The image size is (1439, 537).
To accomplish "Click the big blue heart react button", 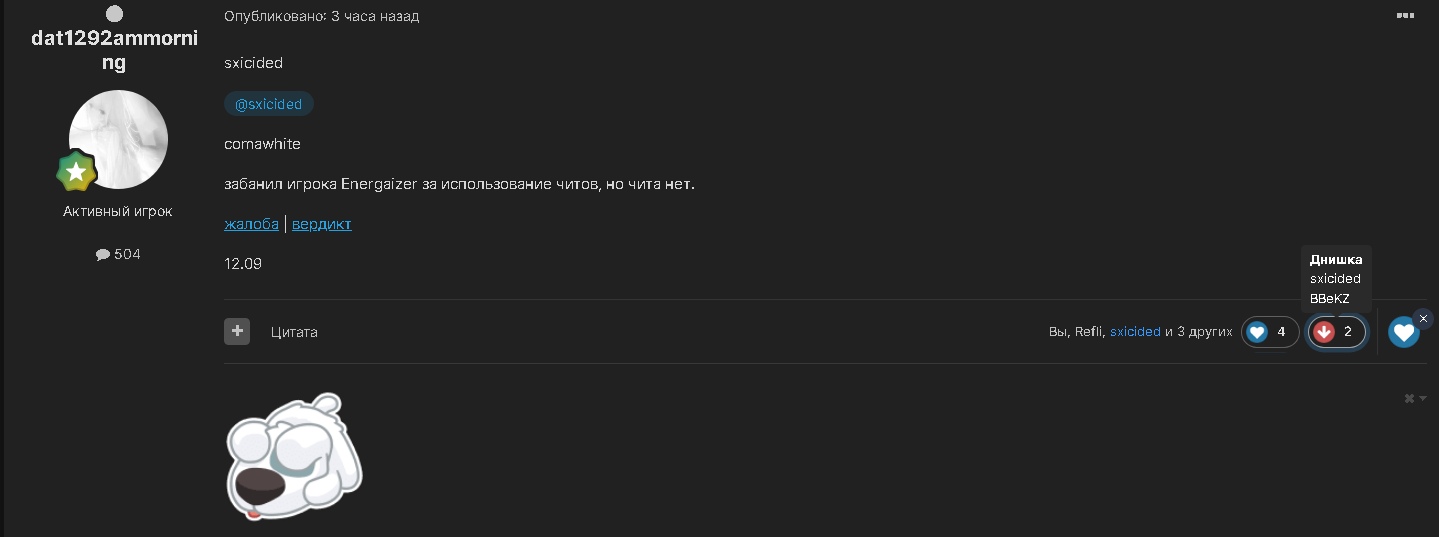I will (1403, 332).
